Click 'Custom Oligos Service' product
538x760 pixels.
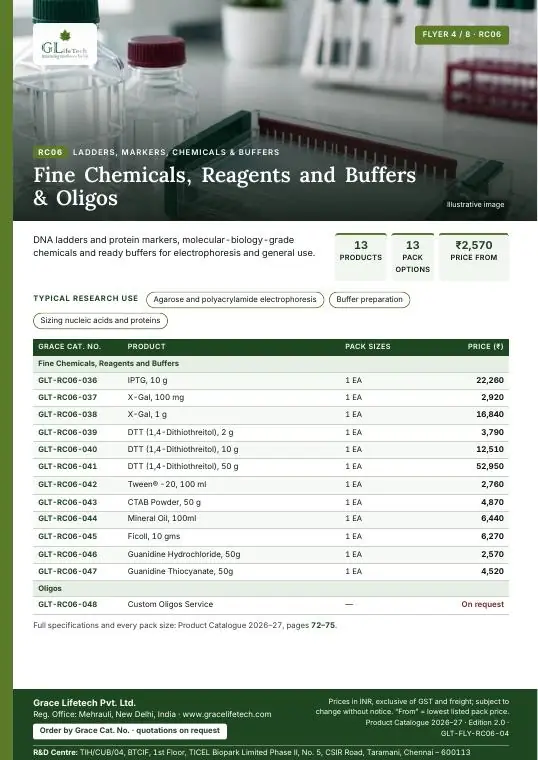170,604
